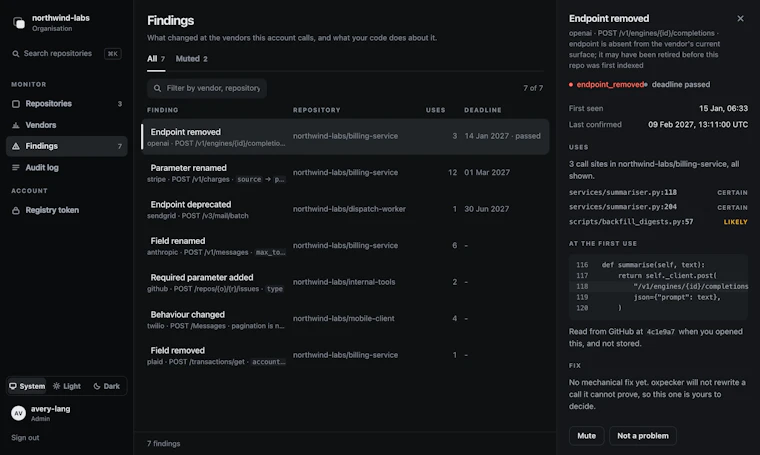The image size is (760, 455).
Task: Click the Registry token lock icon
Action: 16,210
